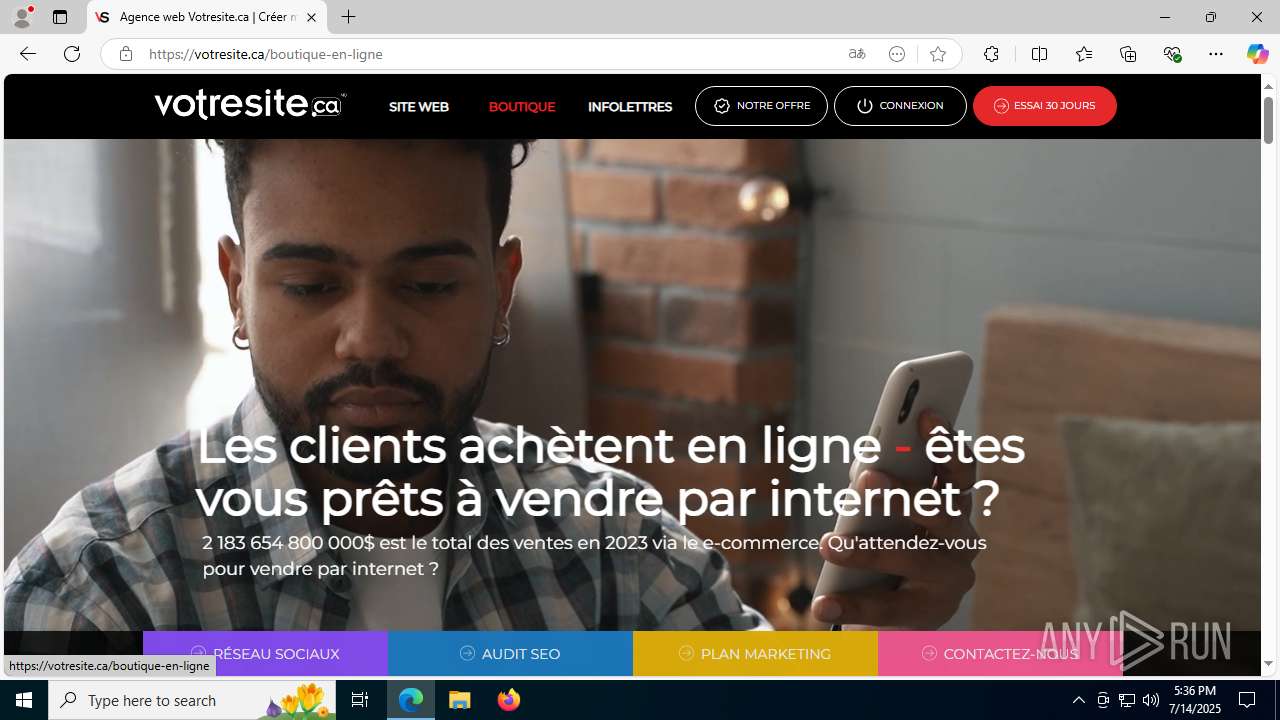
Task: Open a new tab with plus
Action: (x=348, y=17)
